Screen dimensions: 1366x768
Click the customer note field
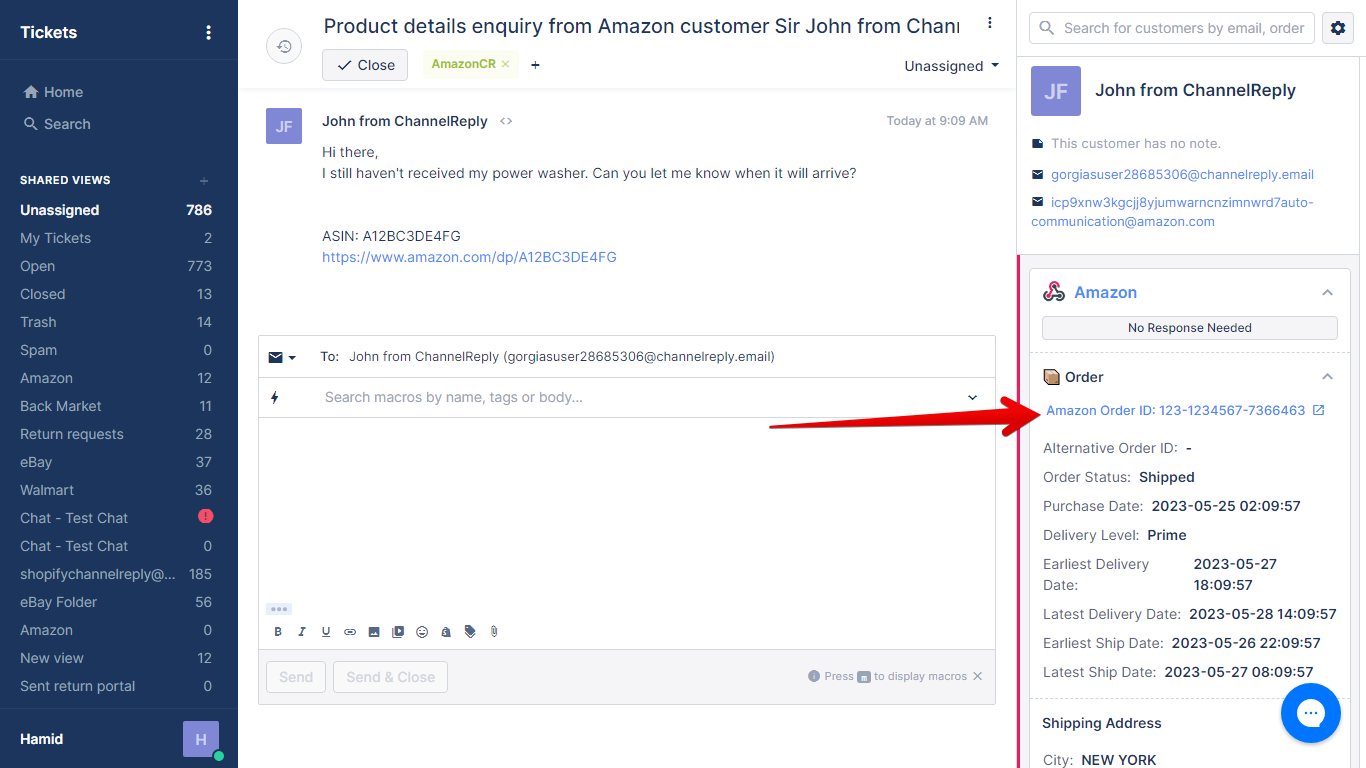click(1136, 143)
